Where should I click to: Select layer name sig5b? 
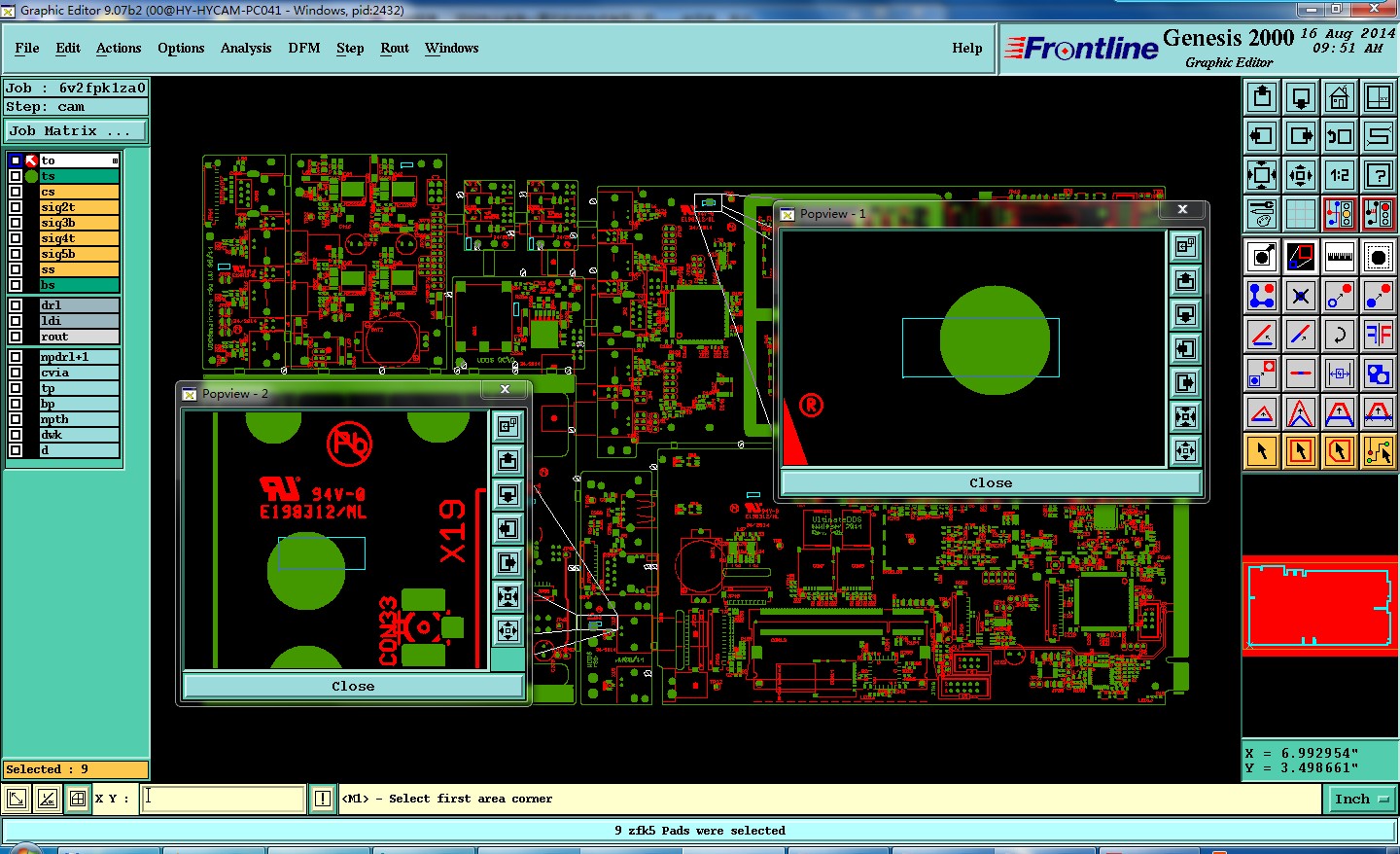[x=79, y=254]
